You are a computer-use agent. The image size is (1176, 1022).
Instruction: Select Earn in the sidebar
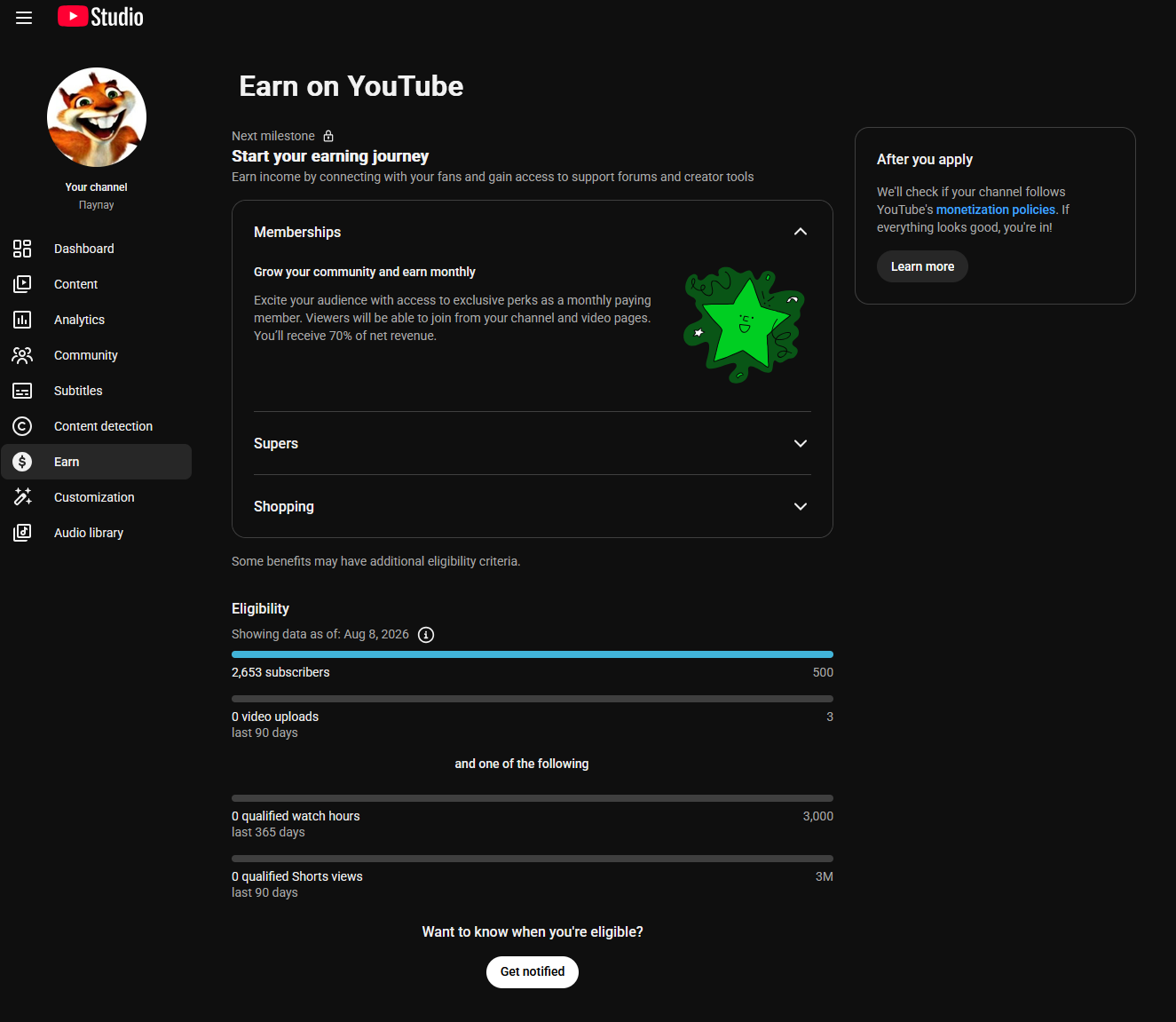pyautogui.click(x=96, y=462)
